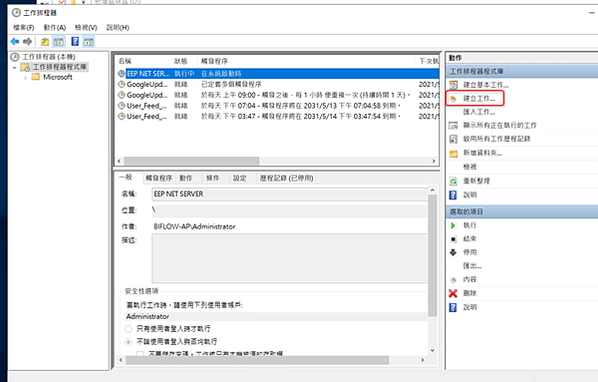Open the 說明(H) menu

tap(117, 27)
